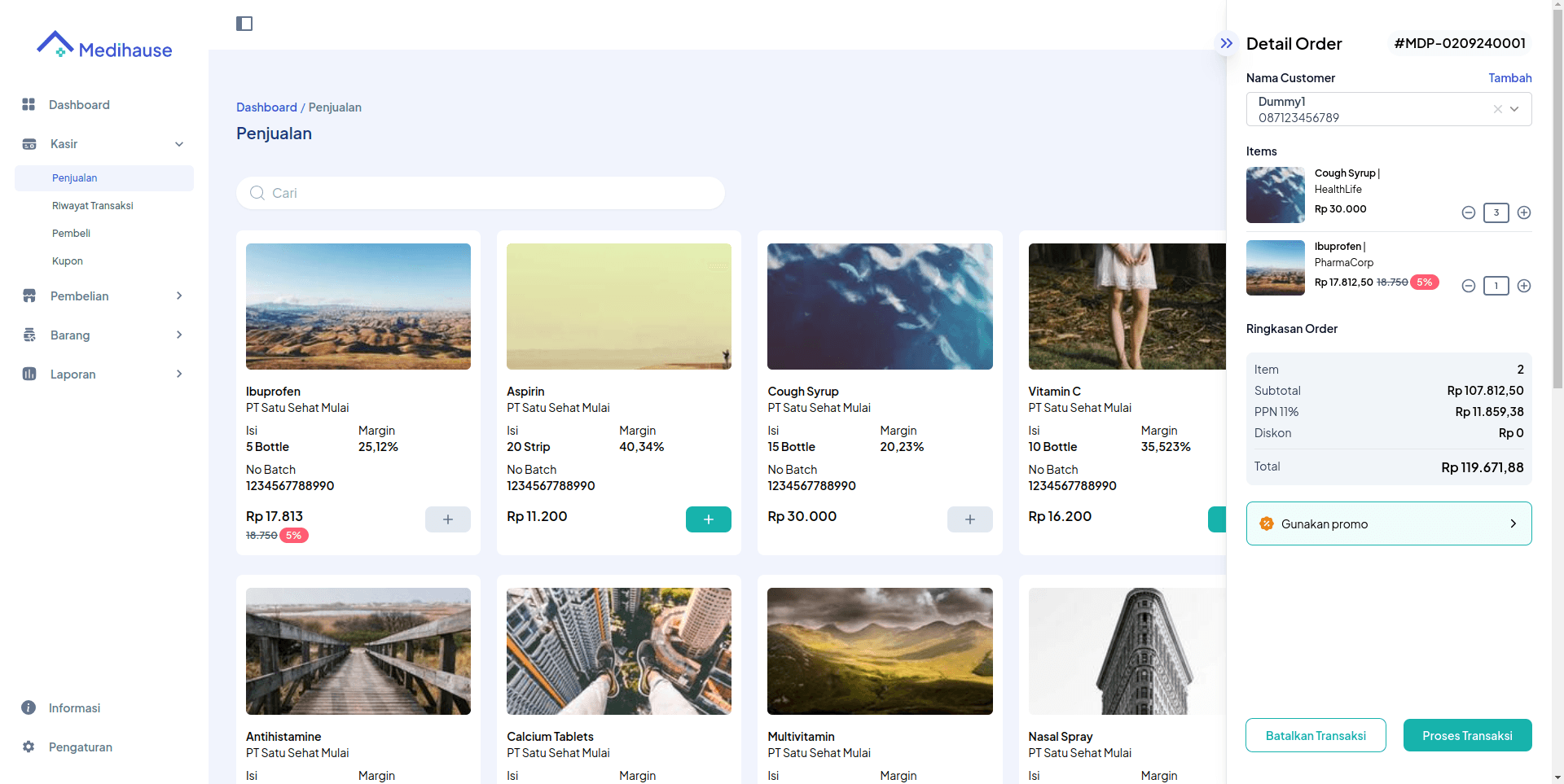Add Cough Syrup to the order
Image resolution: width=1564 pixels, height=784 pixels.
(970, 519)
